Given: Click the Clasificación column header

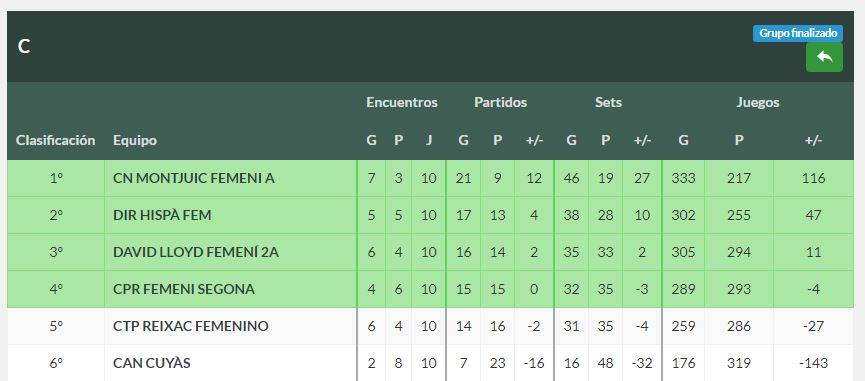Looking at the screenshot, I should (x=55, y=141).
